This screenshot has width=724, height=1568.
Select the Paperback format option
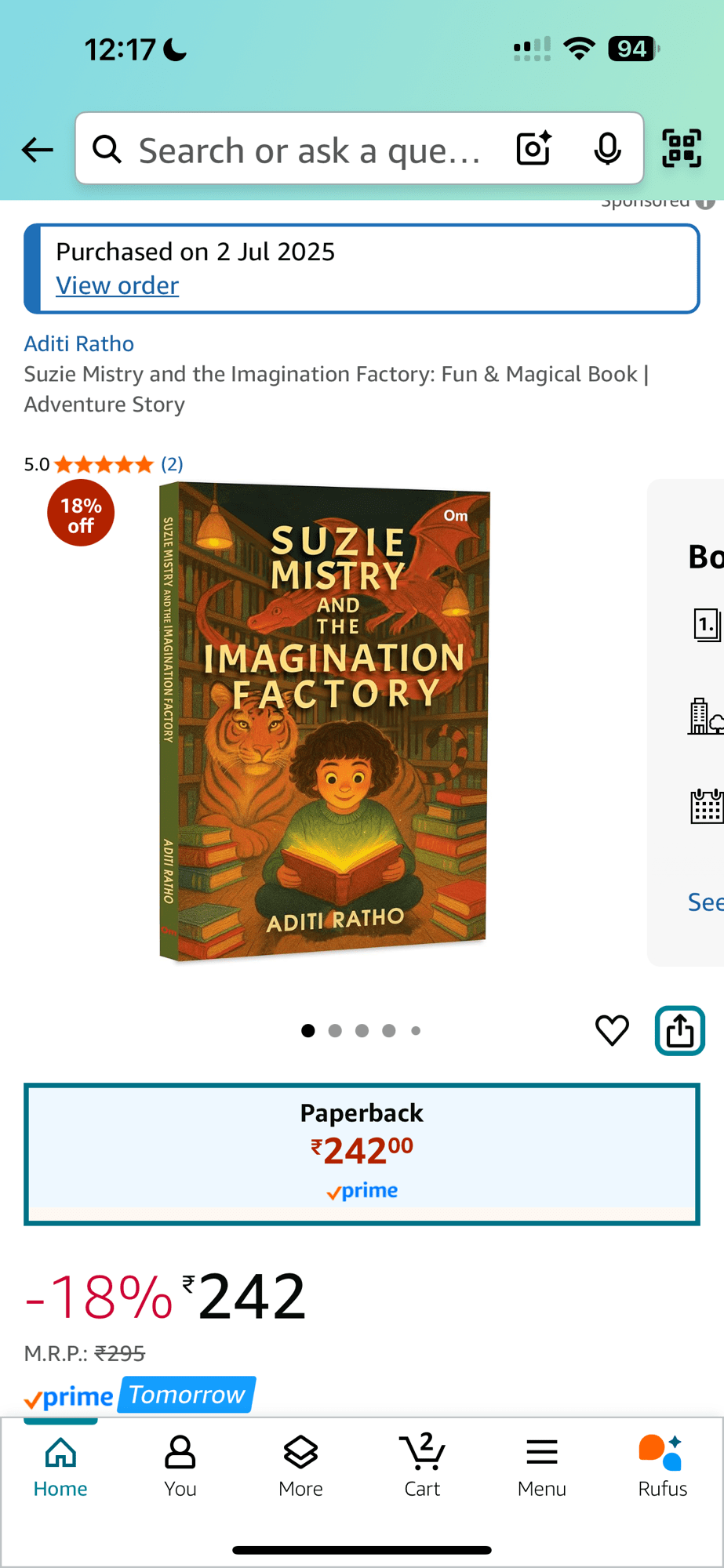(362, 1153)
